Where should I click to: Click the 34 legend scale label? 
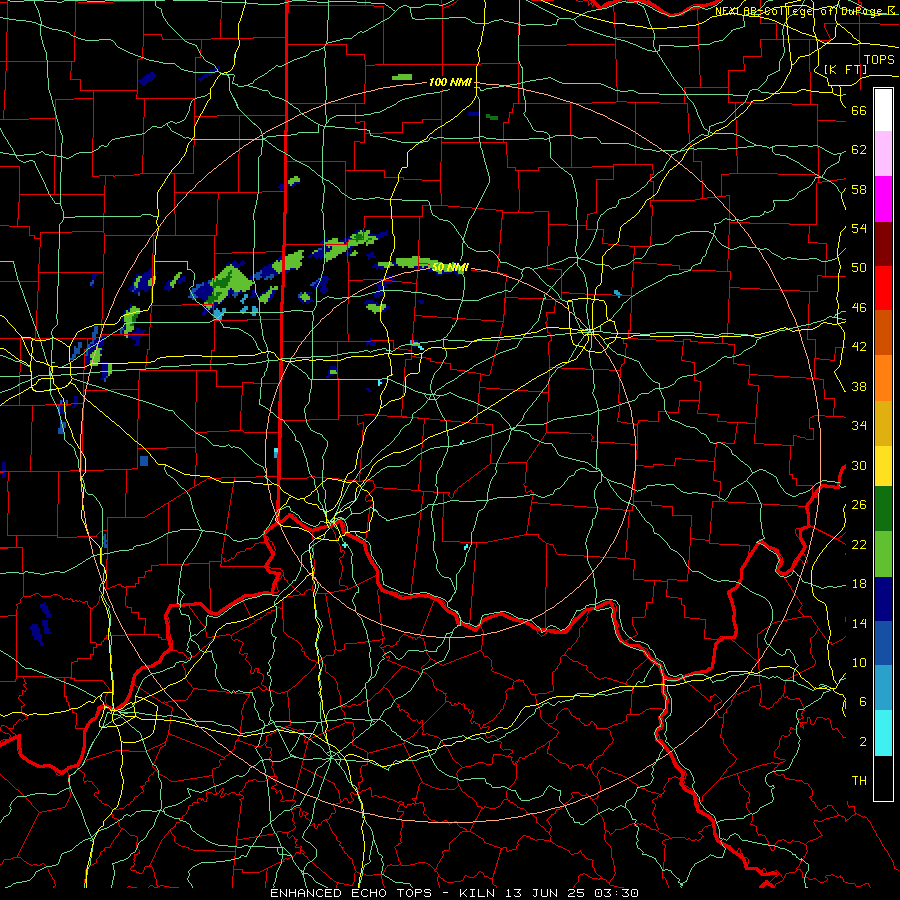click(x=859, y=426)
